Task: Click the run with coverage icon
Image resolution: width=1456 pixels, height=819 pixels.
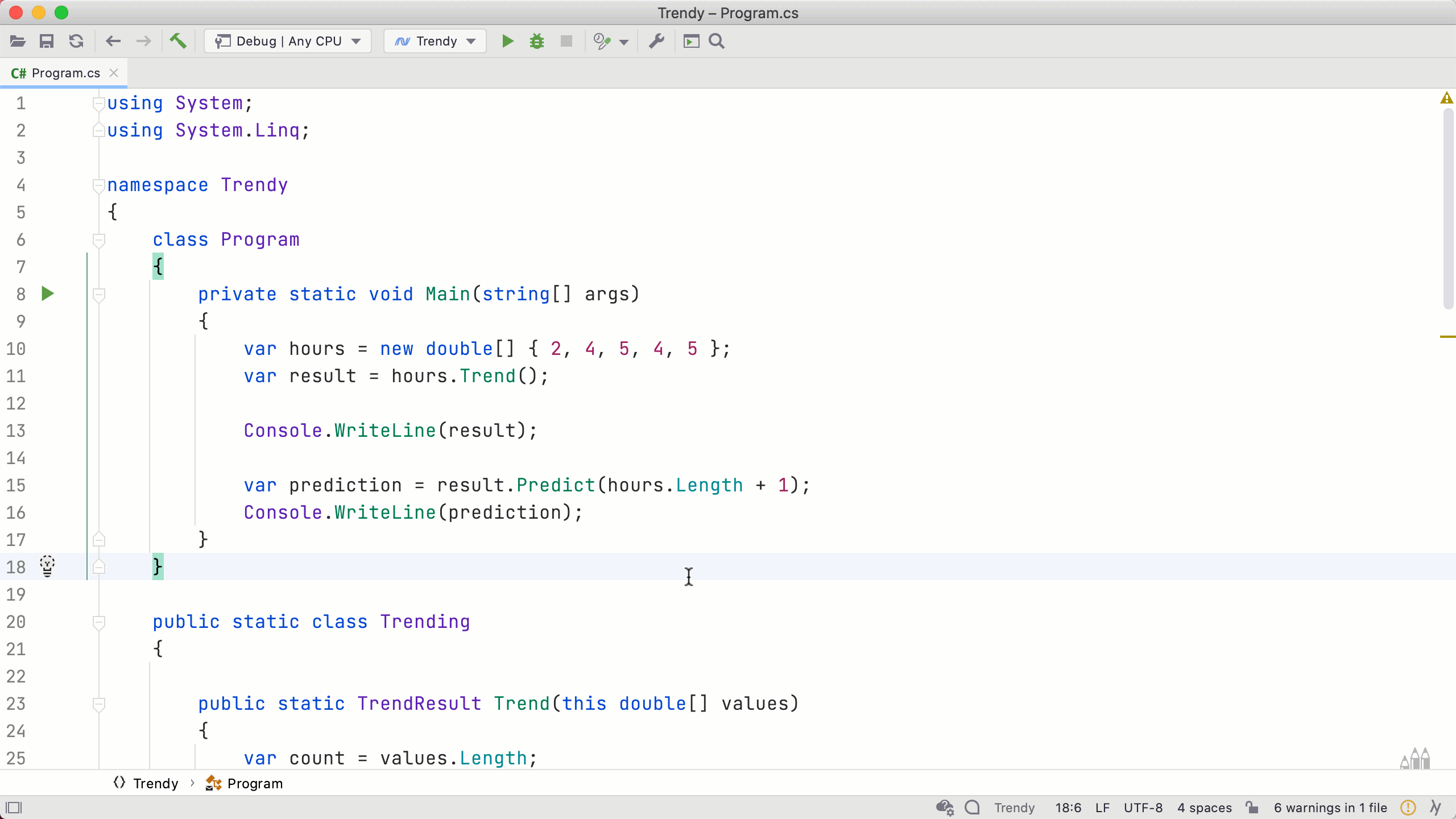Action: coord(602,41)
